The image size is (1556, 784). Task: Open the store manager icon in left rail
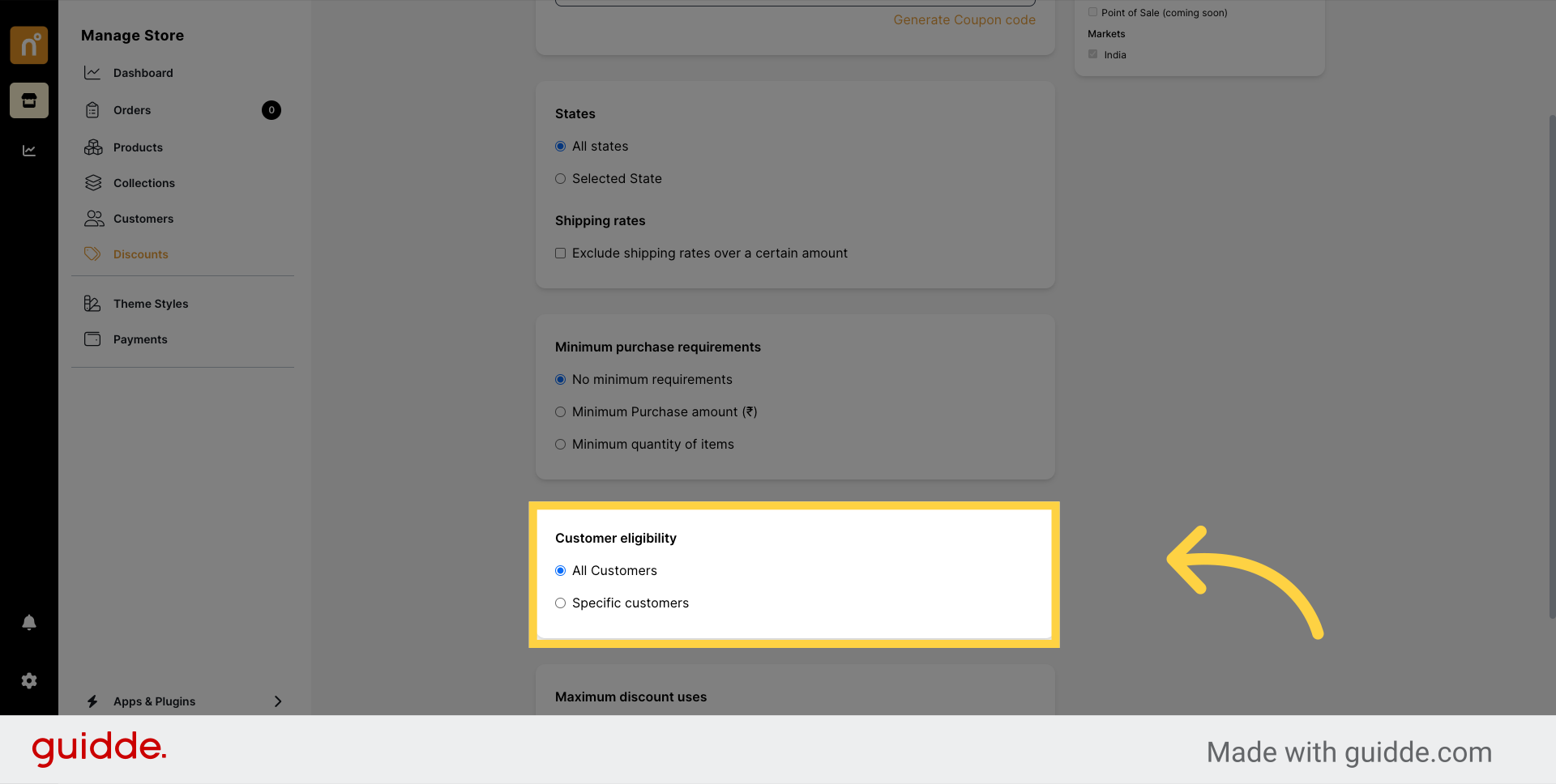coord(29,100)
